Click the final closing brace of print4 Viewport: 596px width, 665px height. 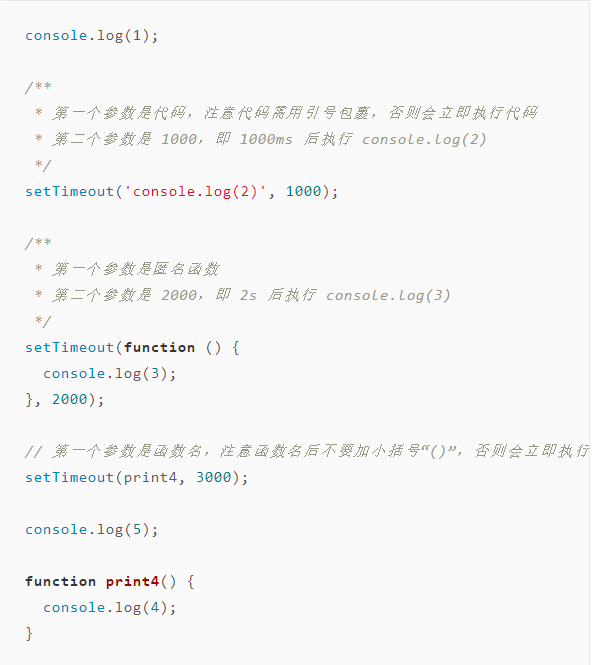click(29, 634)
